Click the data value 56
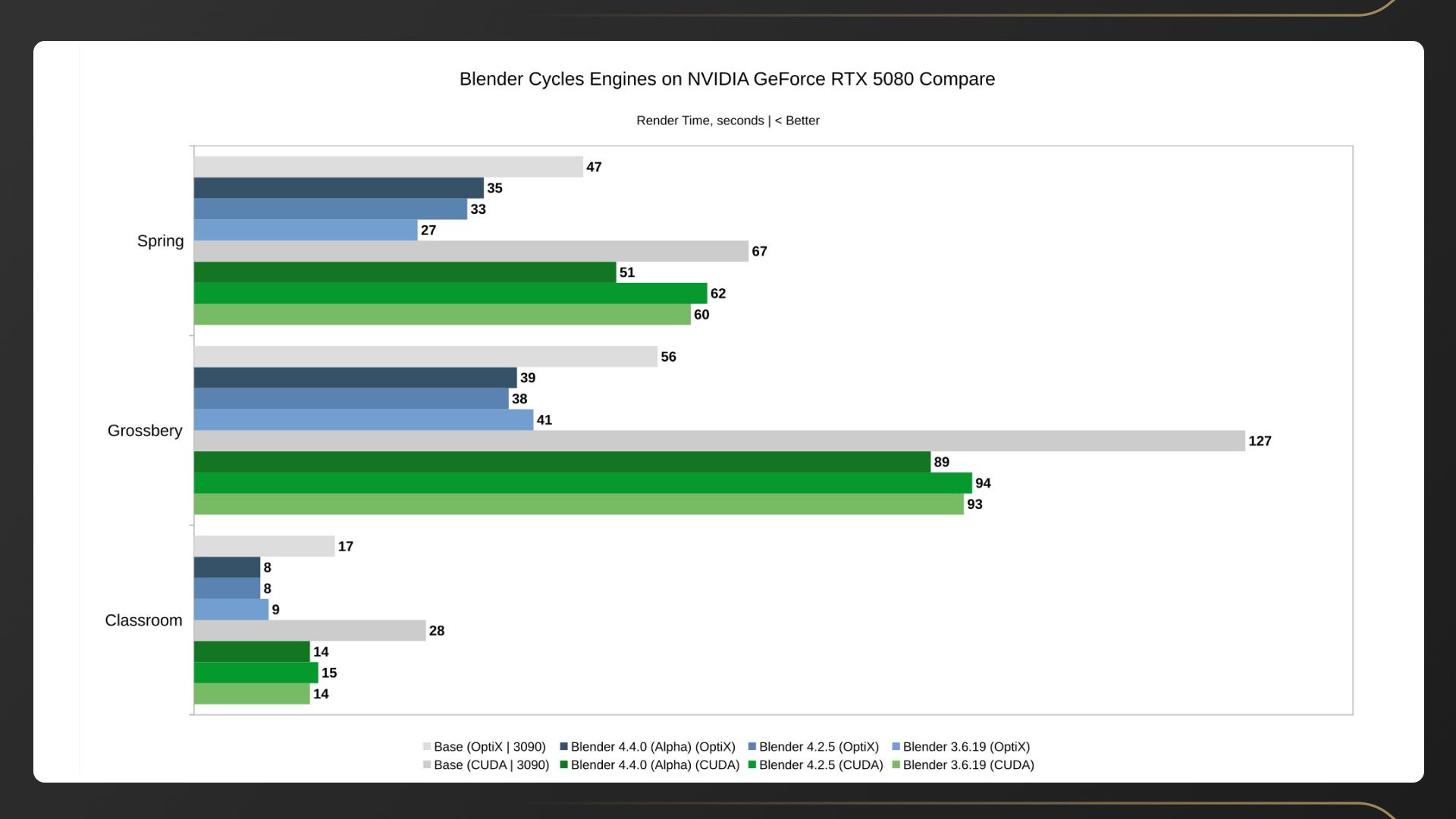 pyautogui.click(x=668, y=356)
